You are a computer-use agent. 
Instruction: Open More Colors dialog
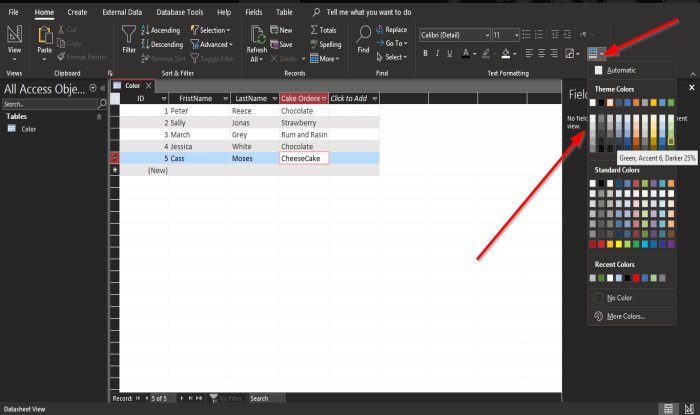point(622,316)
